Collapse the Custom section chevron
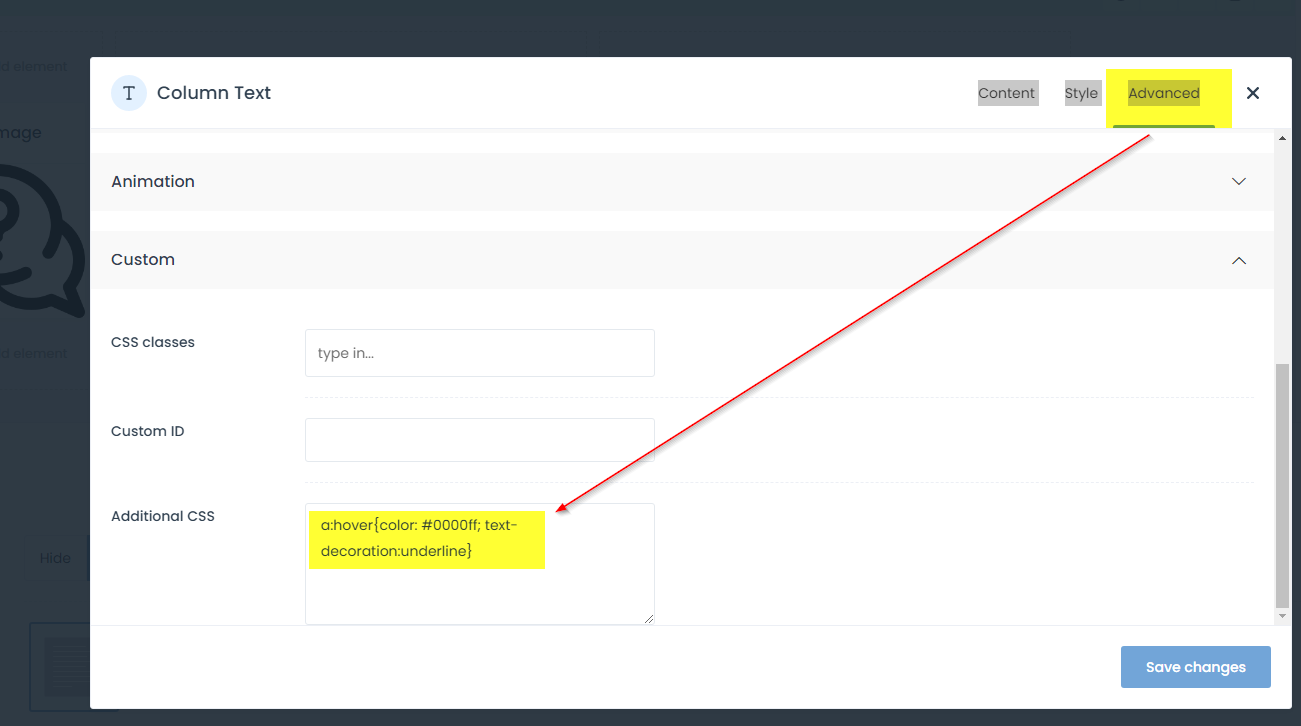This screenshot has height=726, width=1301. point(1239,260)
